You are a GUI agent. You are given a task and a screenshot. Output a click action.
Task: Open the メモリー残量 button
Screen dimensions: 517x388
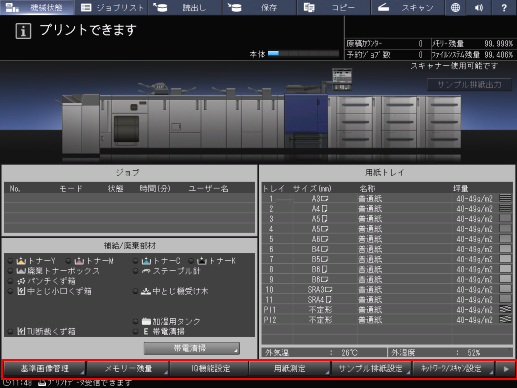pos(128,369)
